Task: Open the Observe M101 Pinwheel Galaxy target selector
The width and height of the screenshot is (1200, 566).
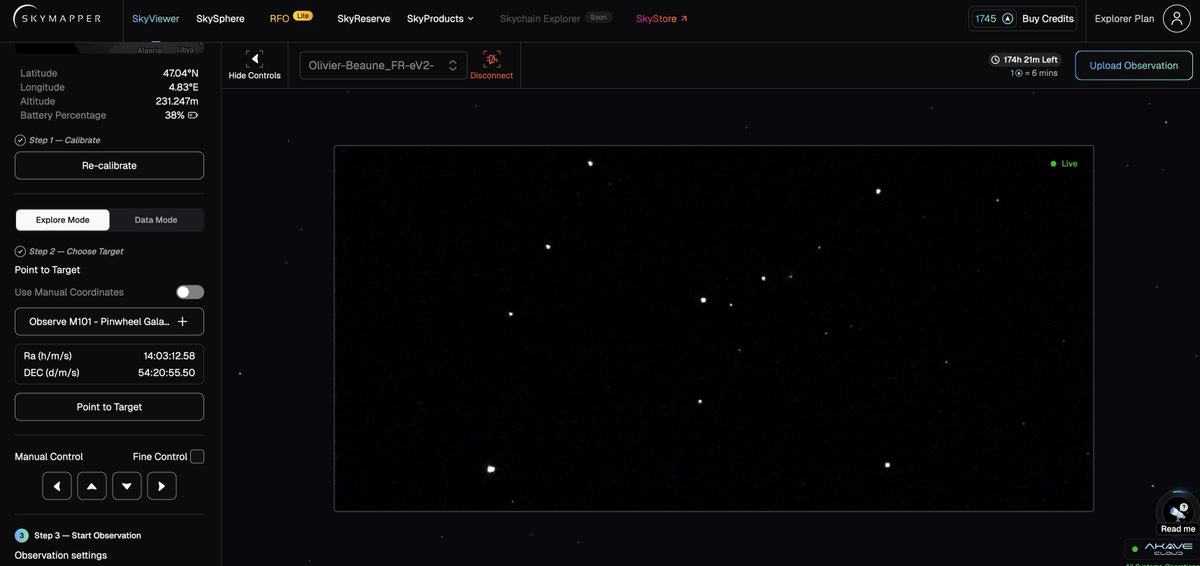Action: coord(109,321)
